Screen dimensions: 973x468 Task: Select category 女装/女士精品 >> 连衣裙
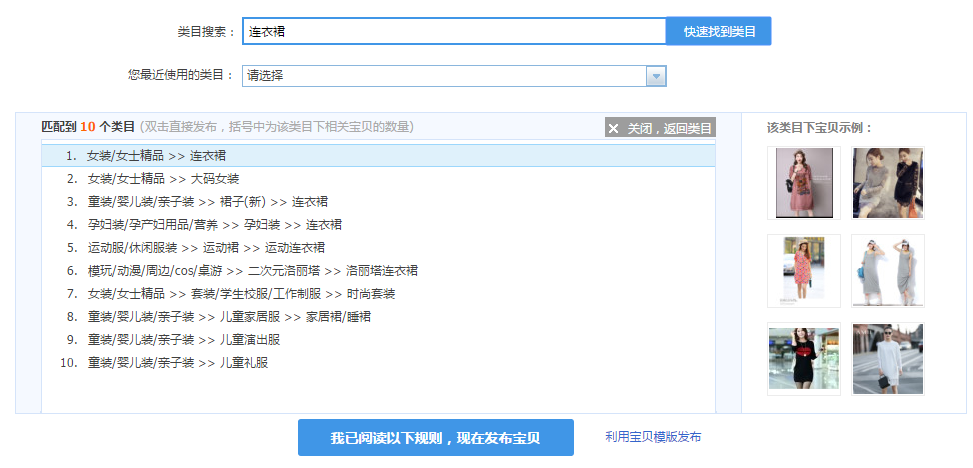[156, 156]
